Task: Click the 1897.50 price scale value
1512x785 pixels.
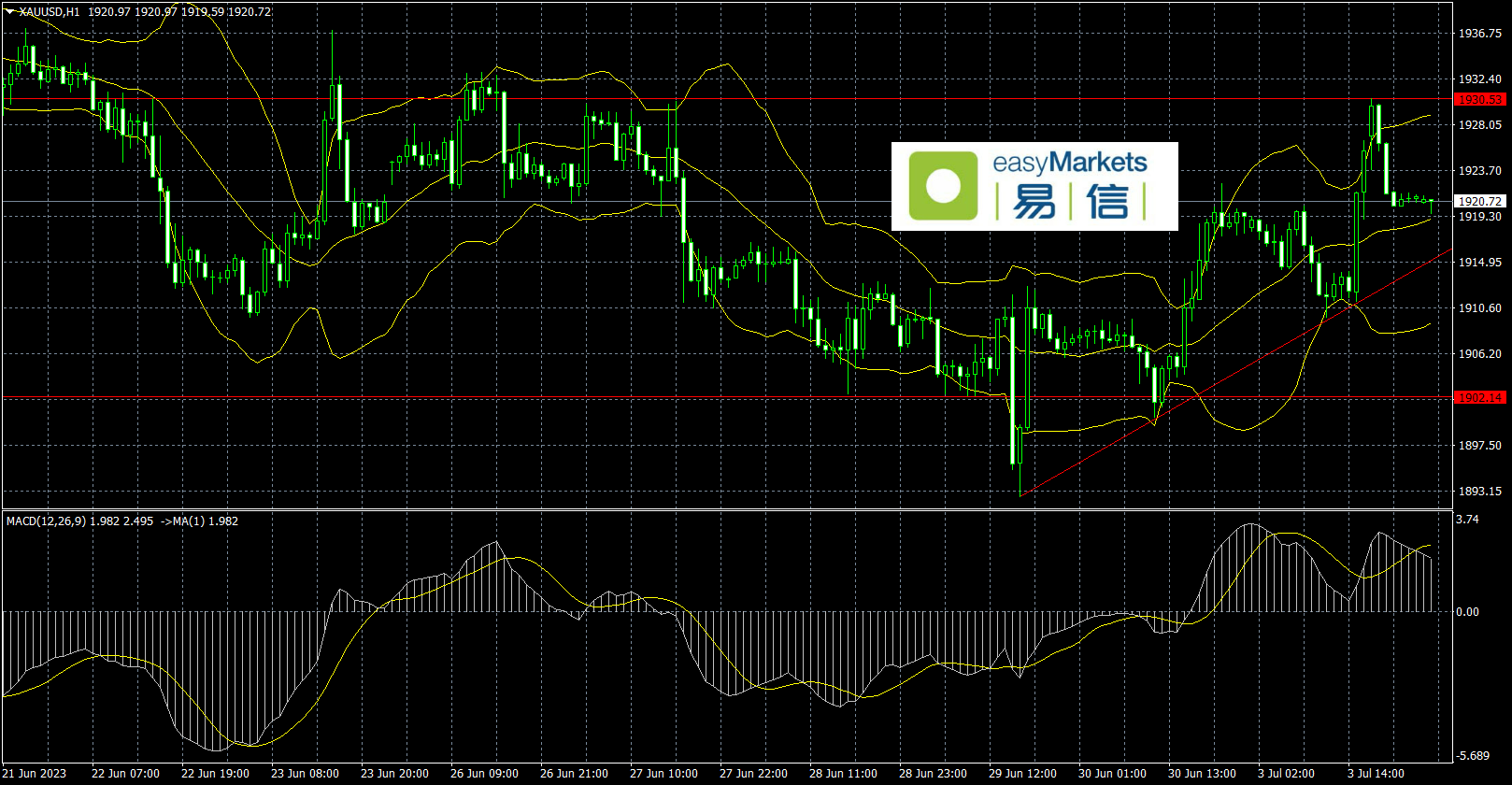Action: [x=1480, y=446]
